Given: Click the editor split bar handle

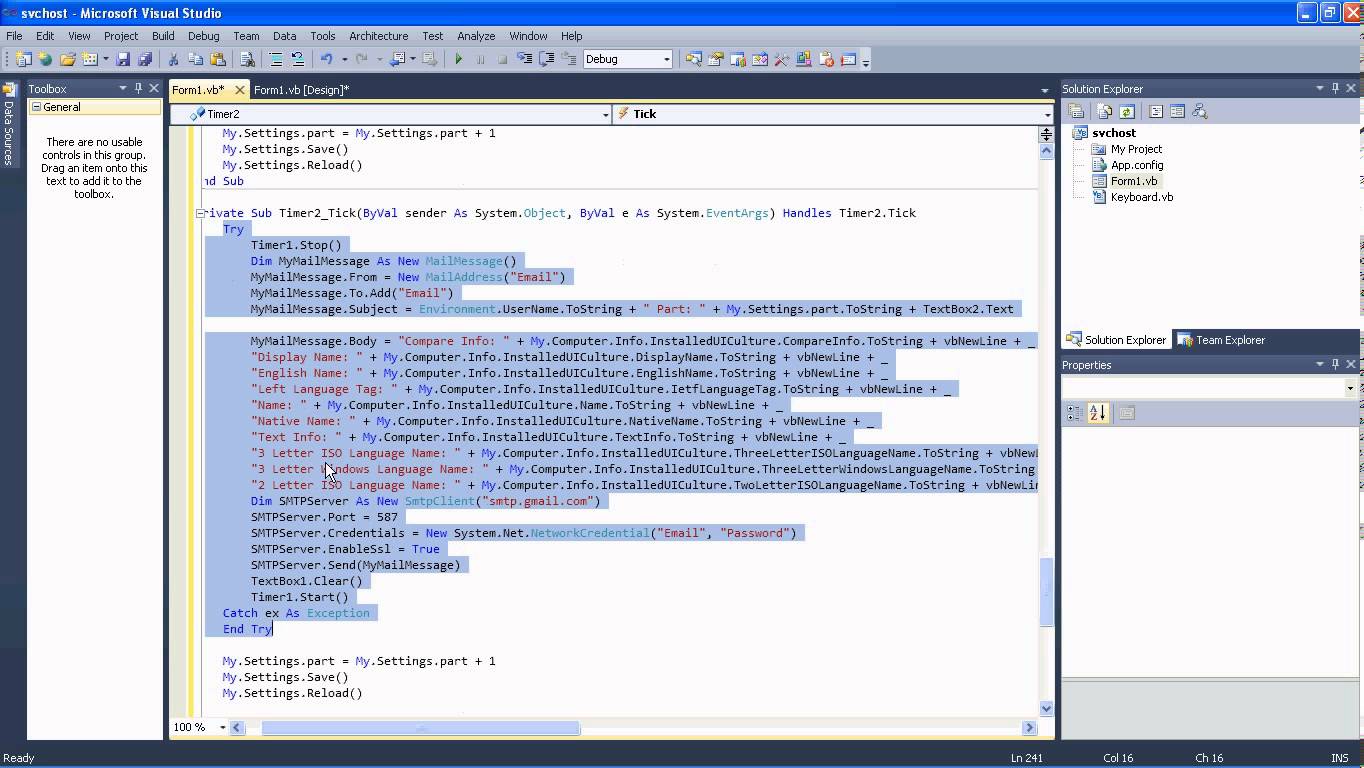Looking at the screenshot, I should pos(1047,132).
